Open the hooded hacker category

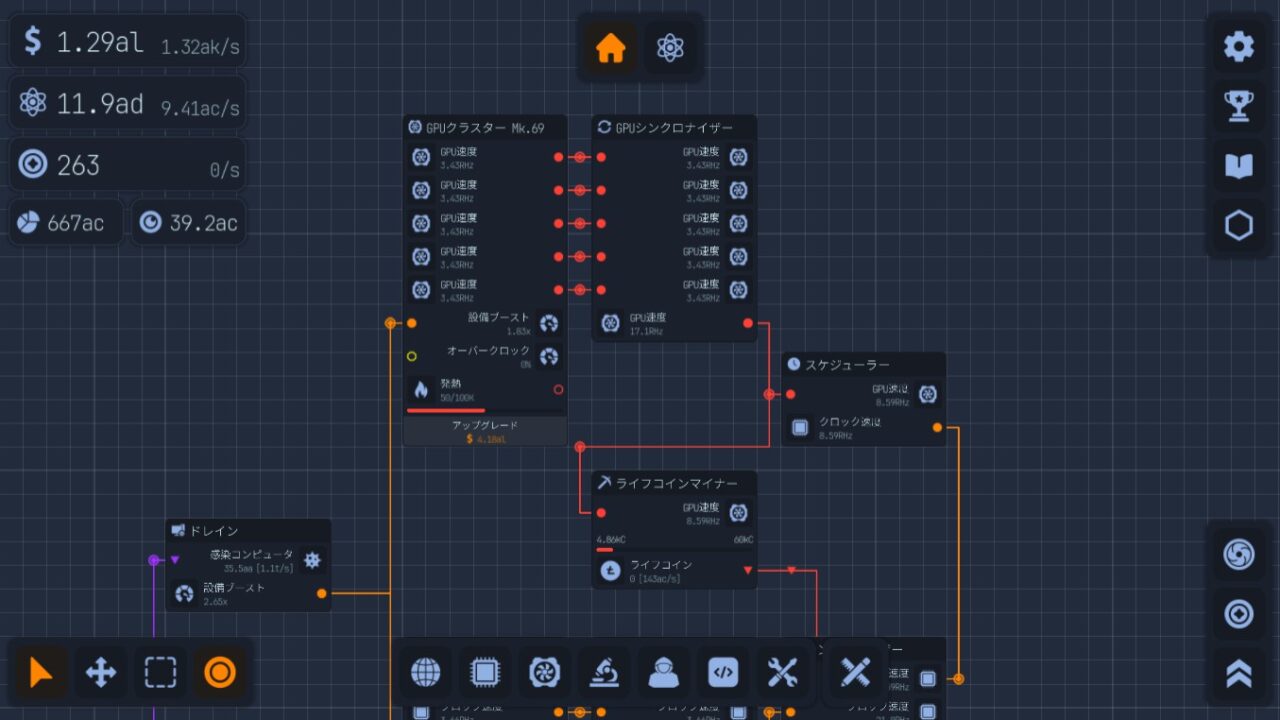tap(664, 673)
